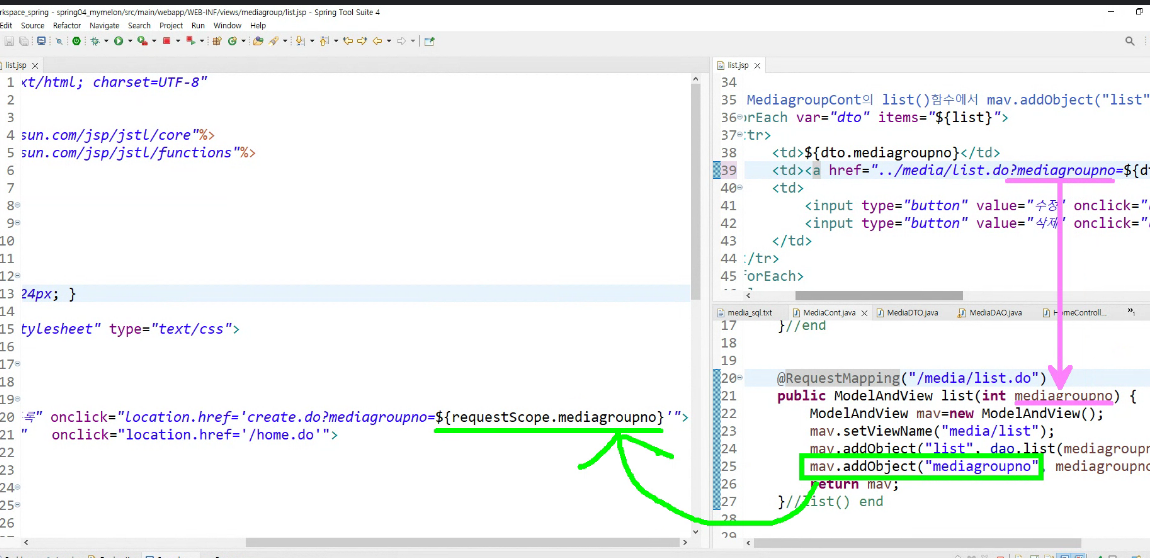This screenshot has height=558, width=1150.
Task: Open the Navigate menu
Action: tap(103, 25)
